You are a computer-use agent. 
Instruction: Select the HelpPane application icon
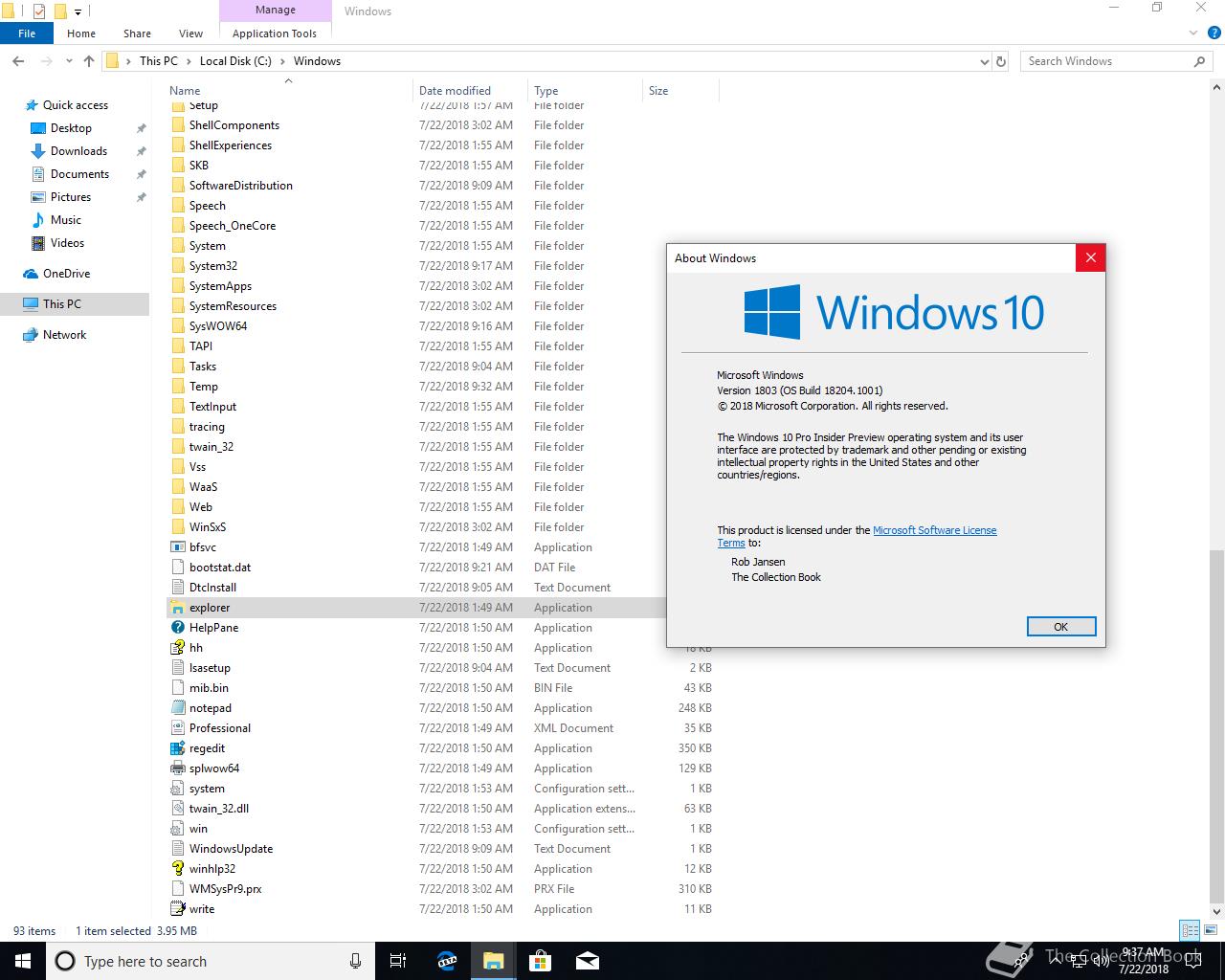point(177,628)
